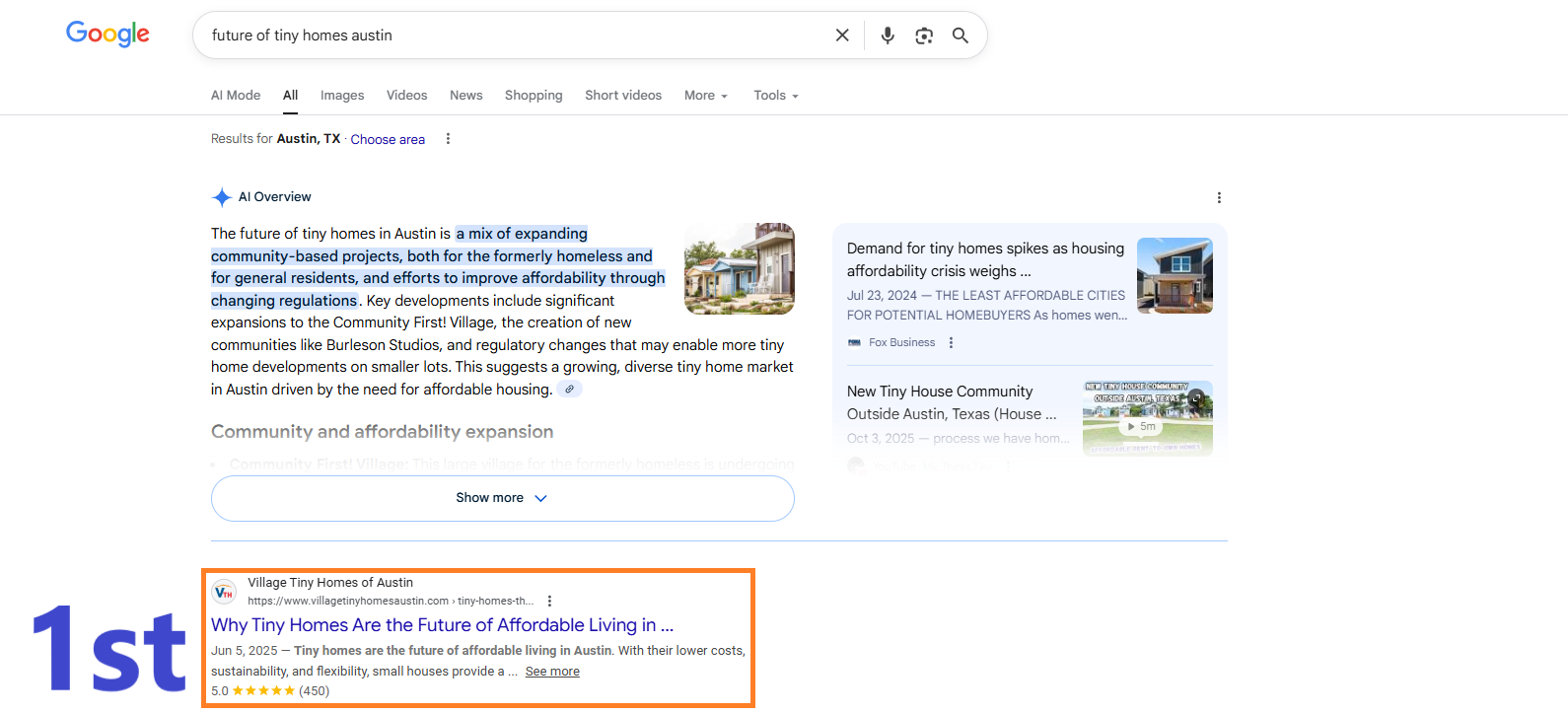Open location results three-dot menu

coord(448,139)
